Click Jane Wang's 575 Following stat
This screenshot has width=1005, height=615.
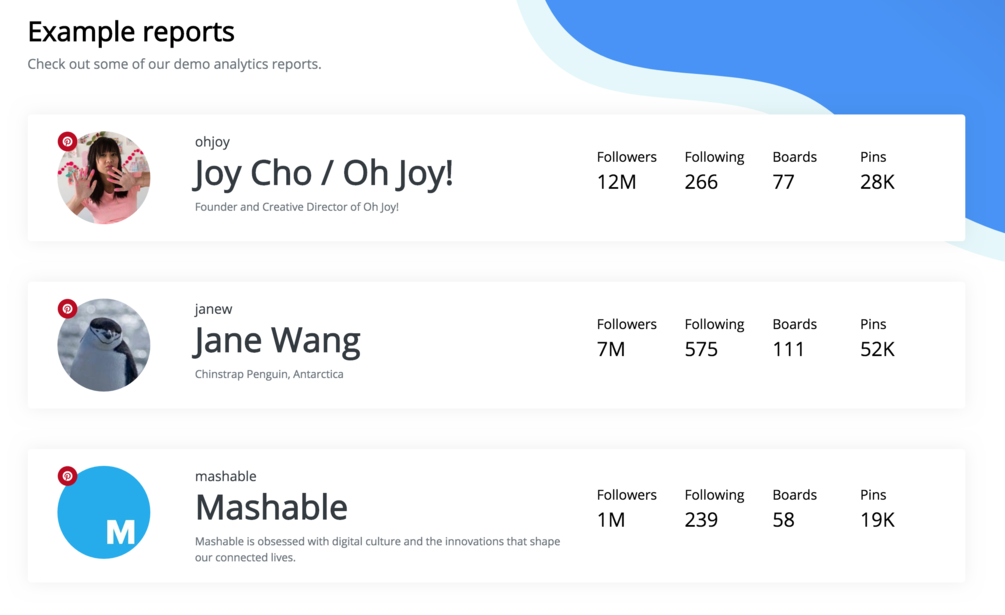point(701,349)
